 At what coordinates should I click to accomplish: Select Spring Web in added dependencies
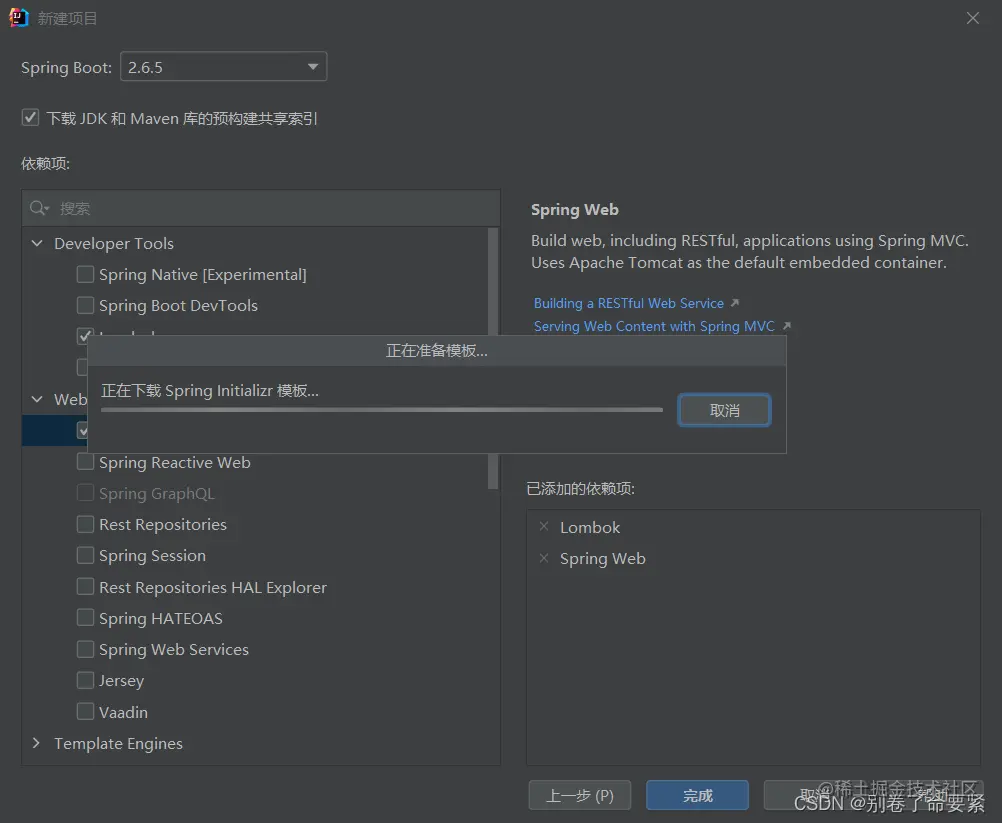pos(603,558)
